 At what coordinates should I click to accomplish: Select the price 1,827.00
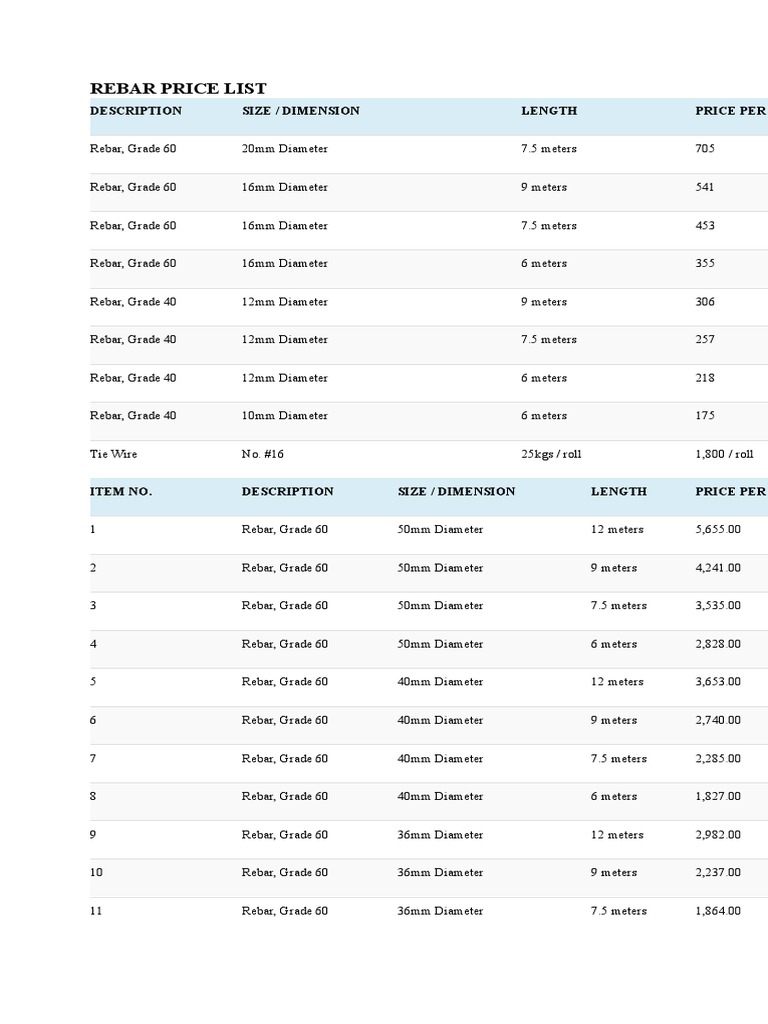coord(718,796)
